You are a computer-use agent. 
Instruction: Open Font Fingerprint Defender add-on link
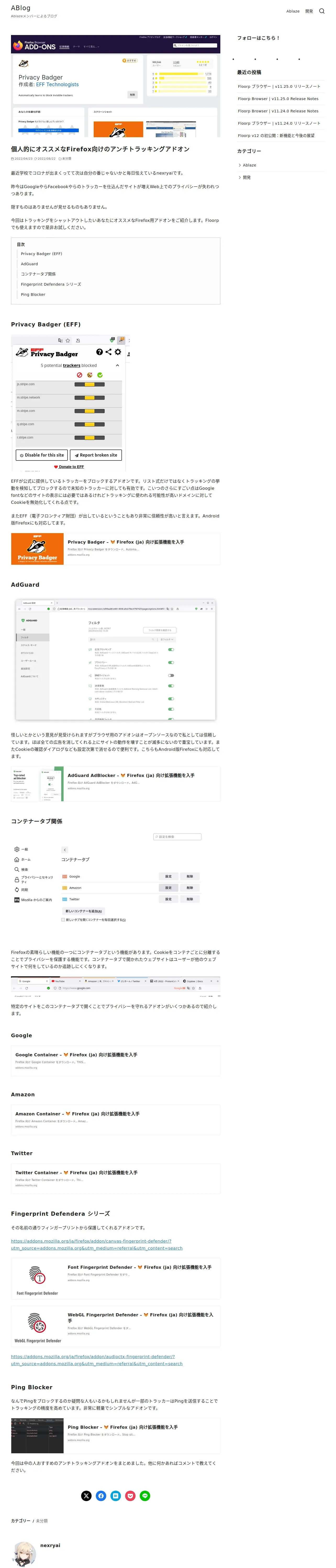point(140,1267)
